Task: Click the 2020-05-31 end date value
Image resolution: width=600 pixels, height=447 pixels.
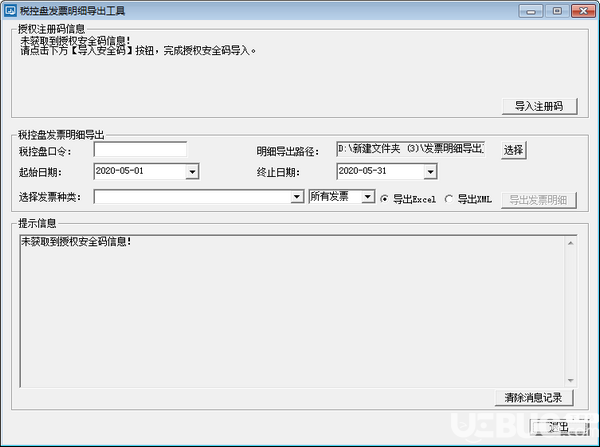Action: 362,171
